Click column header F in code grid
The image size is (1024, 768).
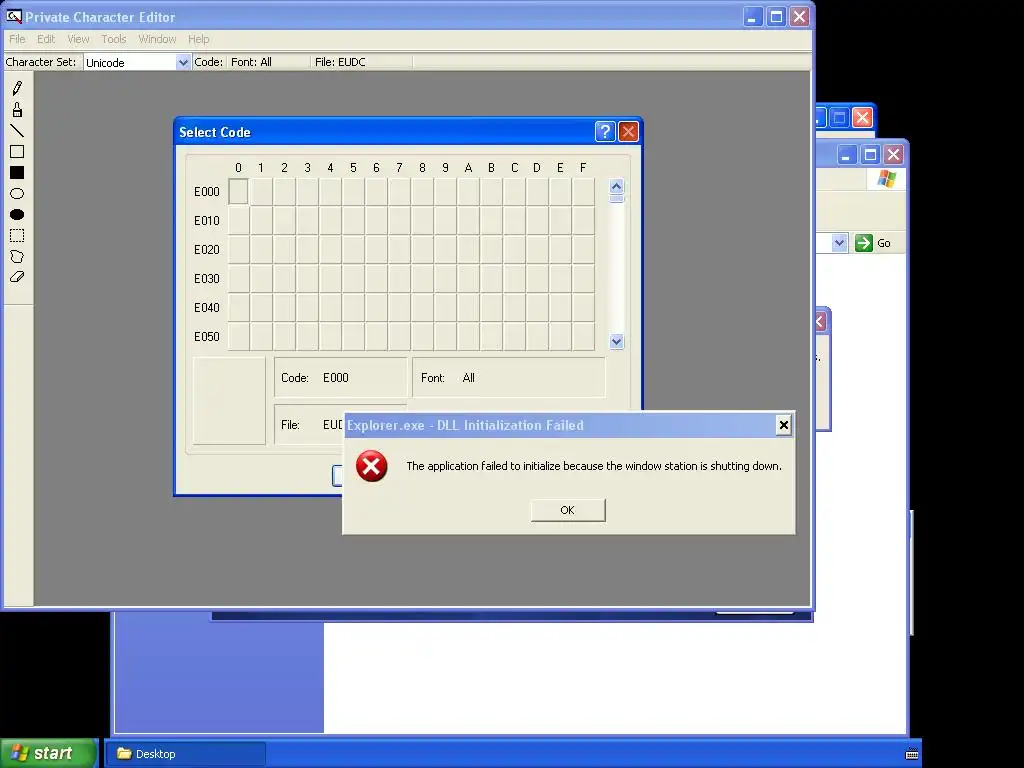click(x=583, y=168)
